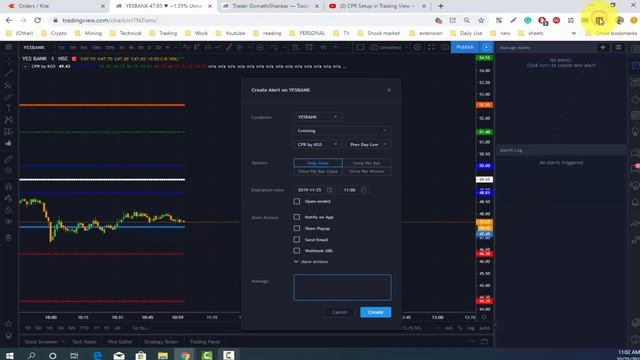Screen dimensions: 640x360
Task: Open the expiration time clock icon
Action: pyautogui.click(x=364, y=190)
